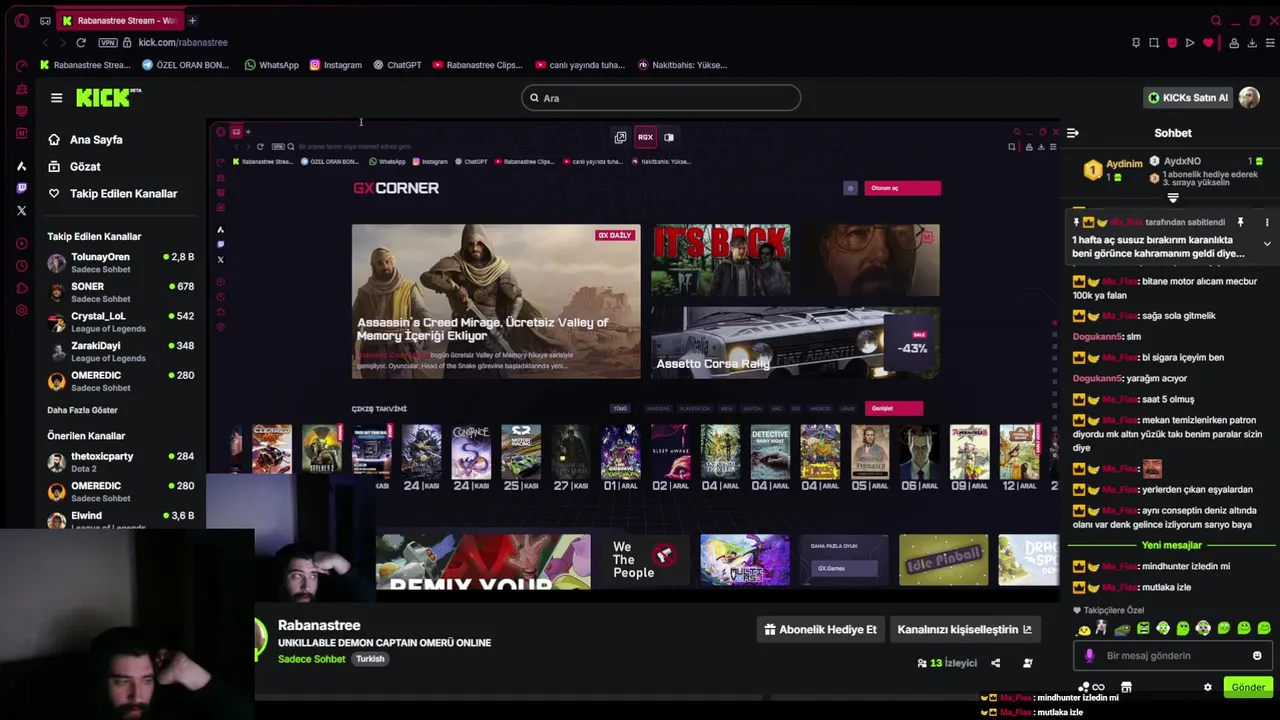Expand the pinned chat message chevron

1266,244
